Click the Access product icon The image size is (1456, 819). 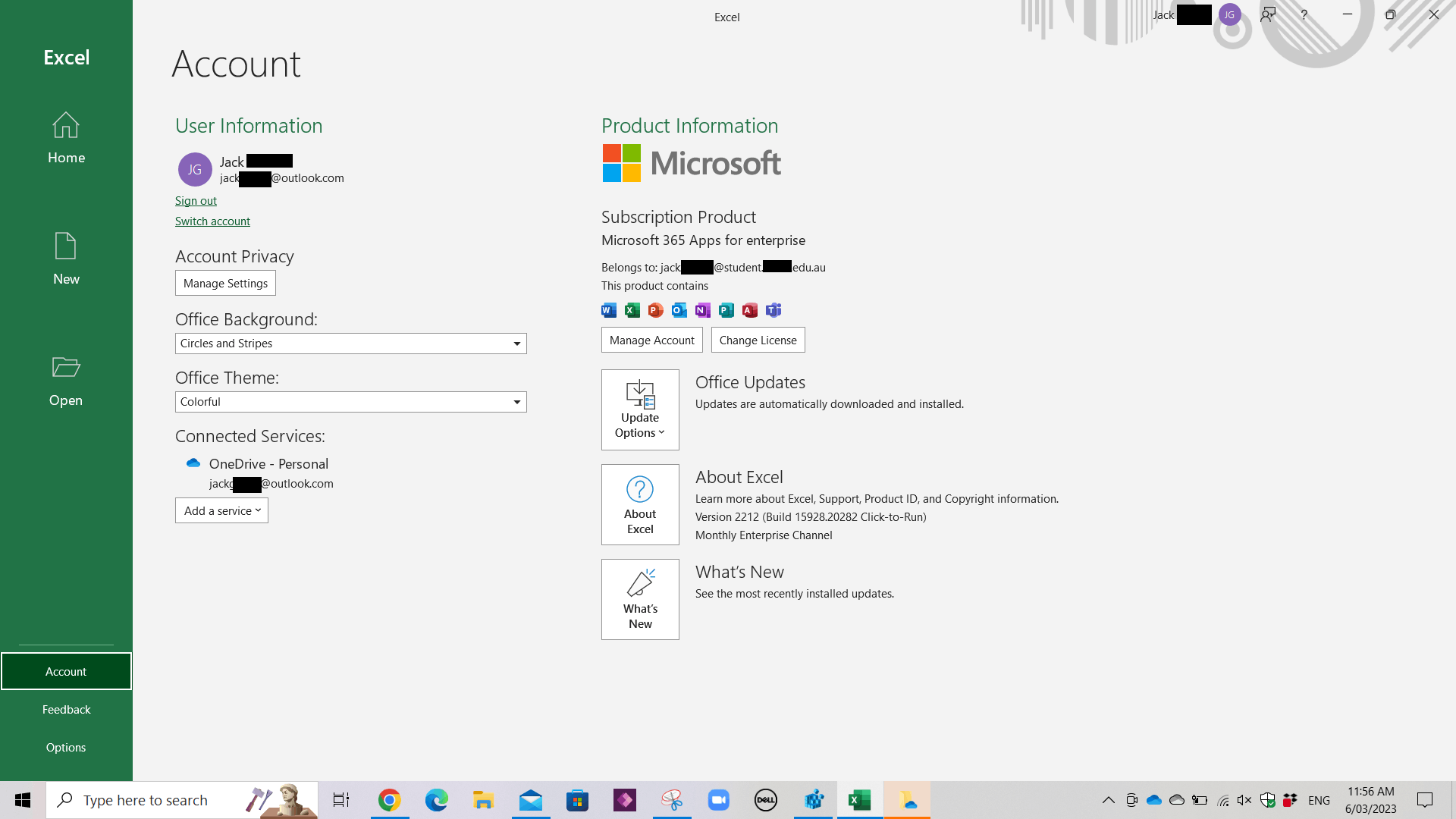[x=750, y=309]
